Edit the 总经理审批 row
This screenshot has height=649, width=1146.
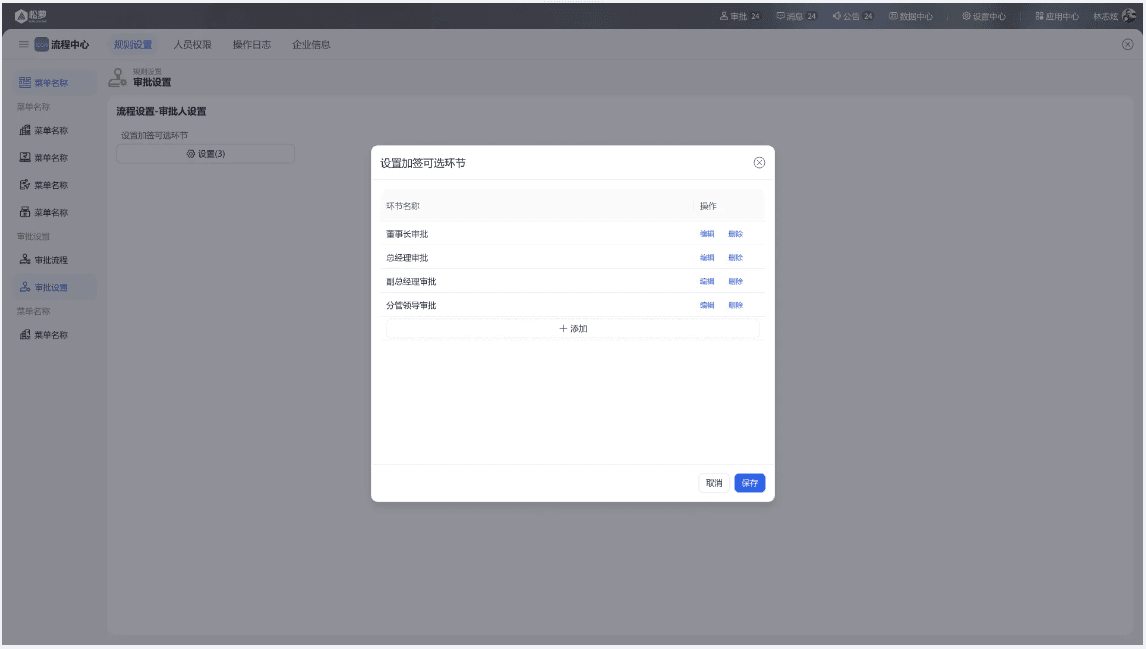[707, 257]
